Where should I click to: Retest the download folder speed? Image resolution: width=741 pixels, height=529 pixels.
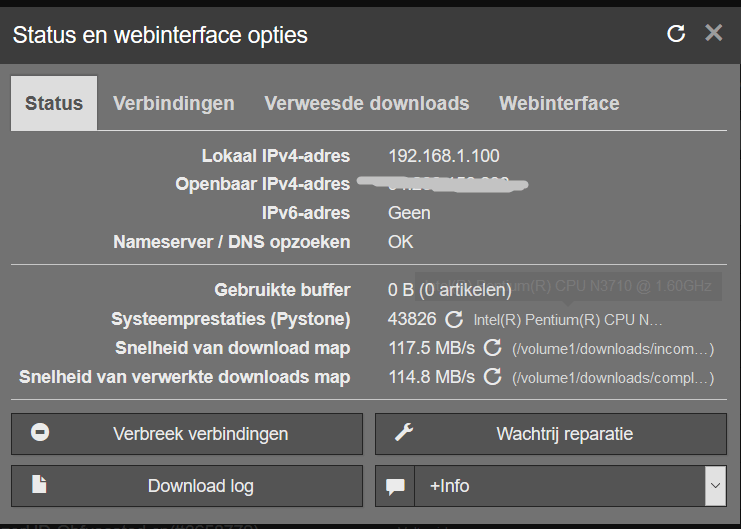(x=492, y=348)
